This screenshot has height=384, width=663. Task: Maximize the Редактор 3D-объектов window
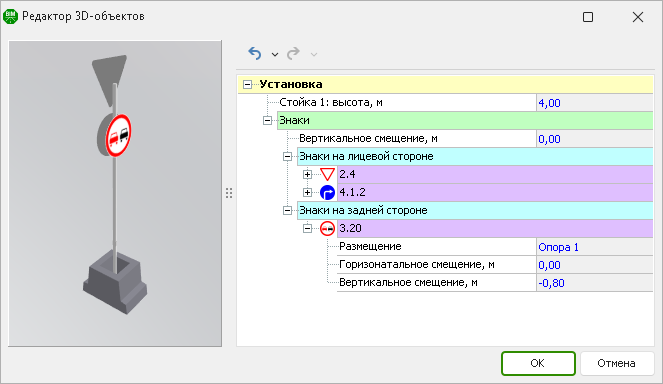(x=588, y=17)
